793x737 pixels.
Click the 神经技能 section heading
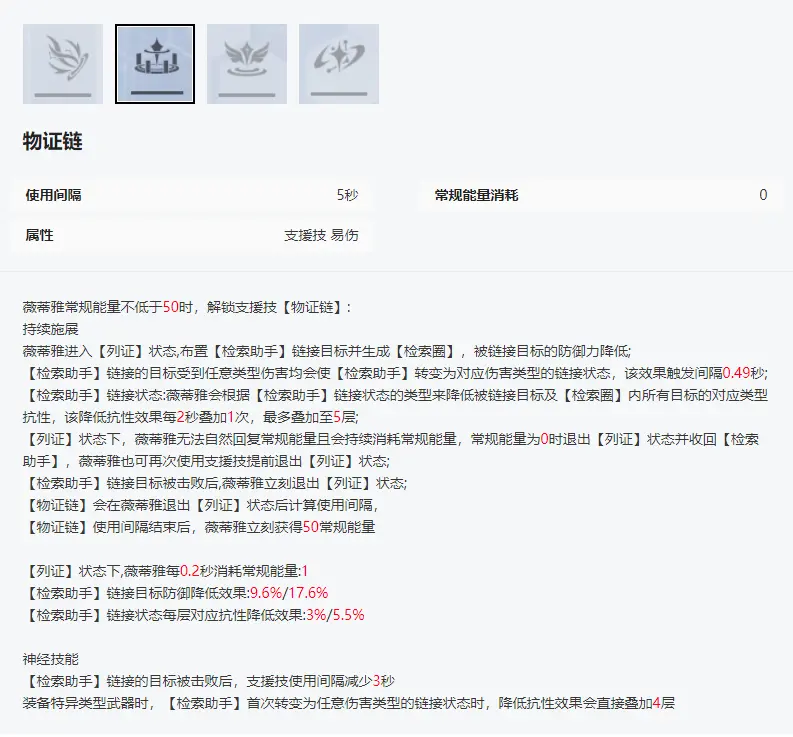(x=49, y=660)
